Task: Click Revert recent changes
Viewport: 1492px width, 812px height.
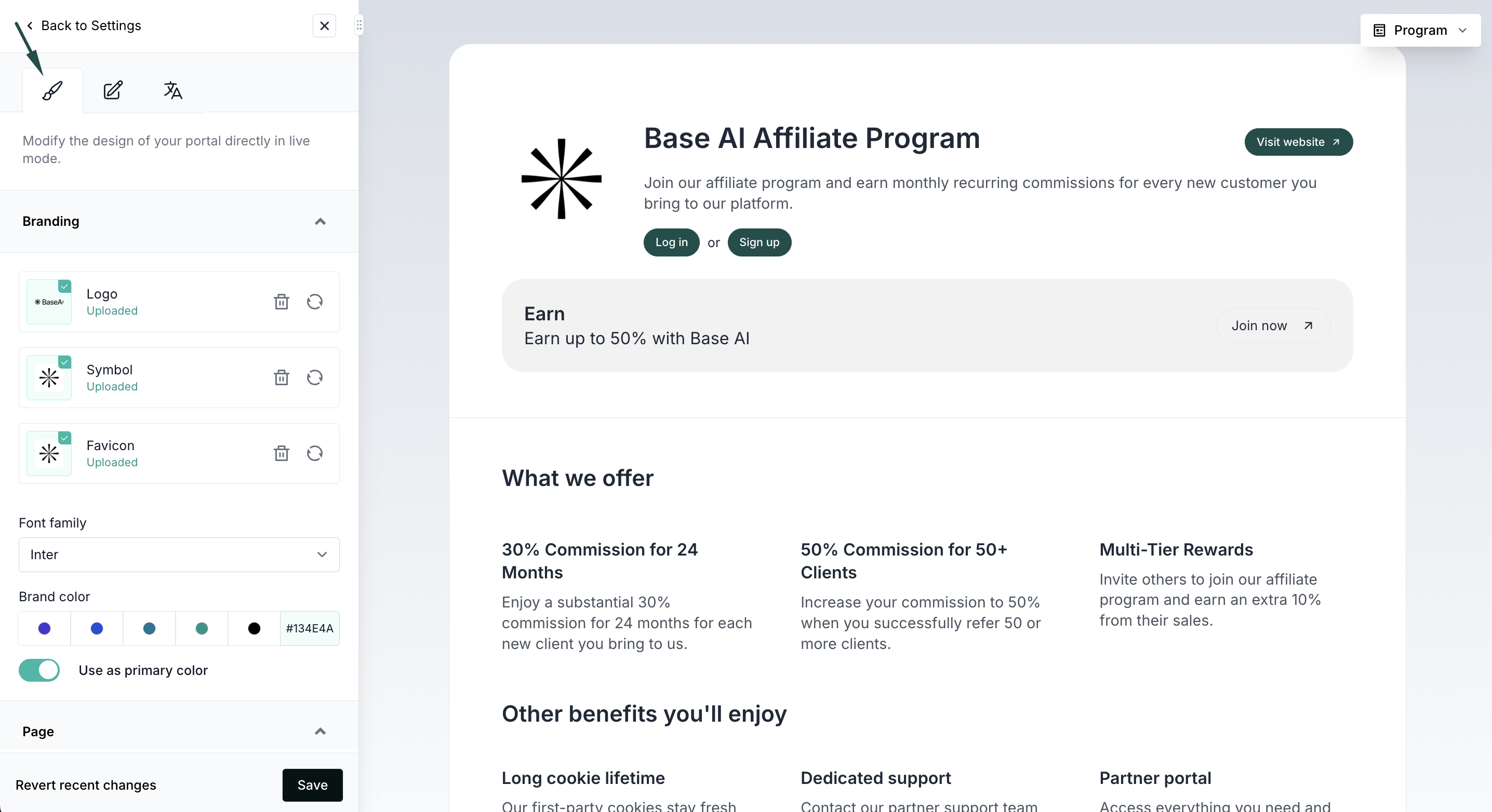Action: coord(86,785)
